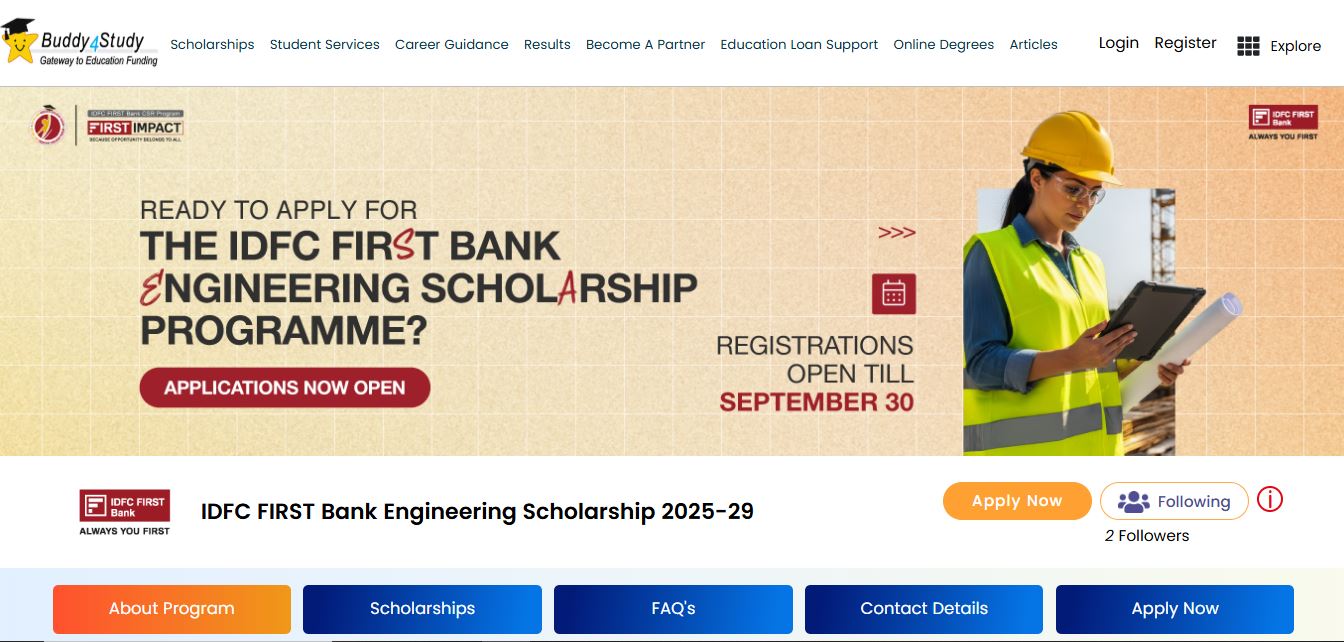
Task: Open the Explore grid icon
Action: pos(1248,46)
